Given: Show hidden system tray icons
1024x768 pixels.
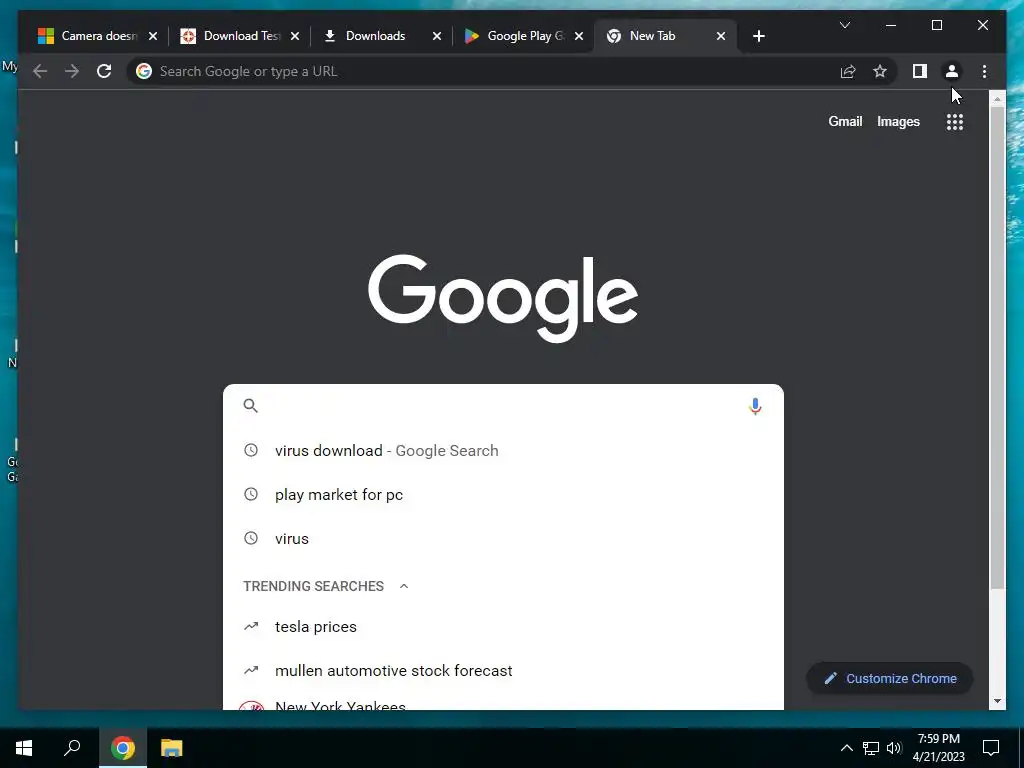Looking at the screenshot, I should [x=846, y=748].
